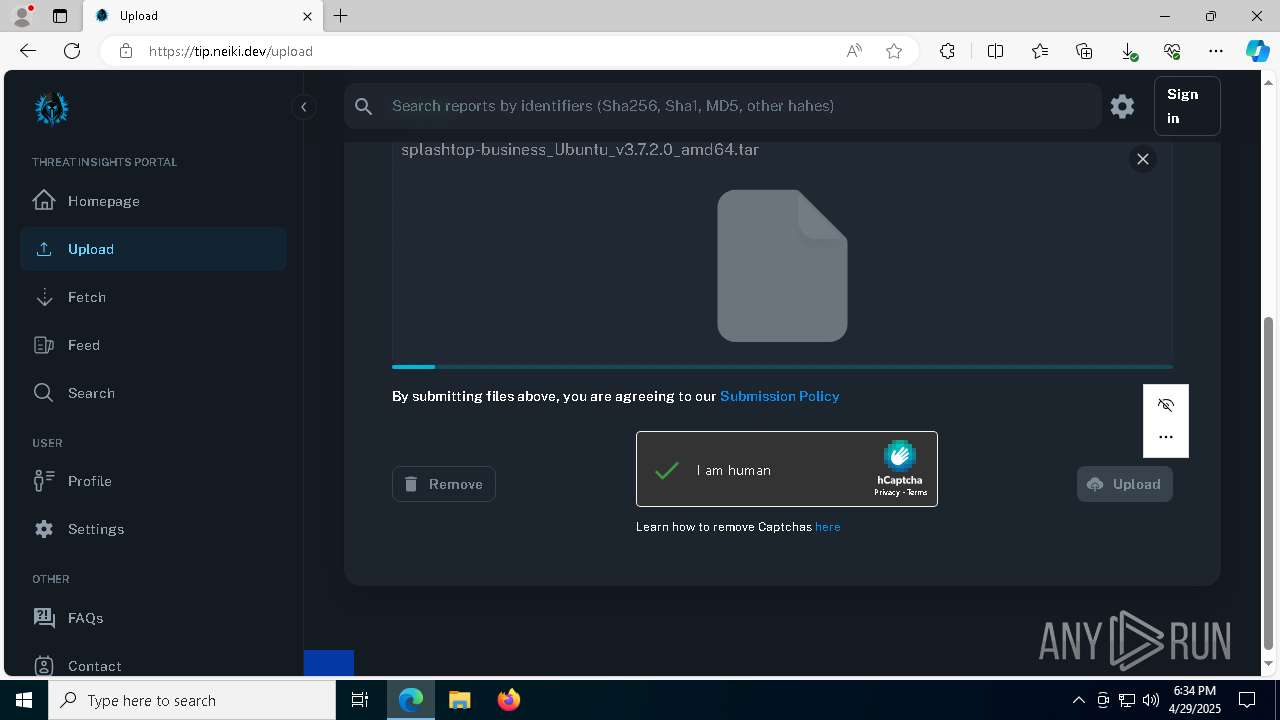Open the Downloads panel
The width and height of the screenshot is (1280, 720).
pos(1128,51)
